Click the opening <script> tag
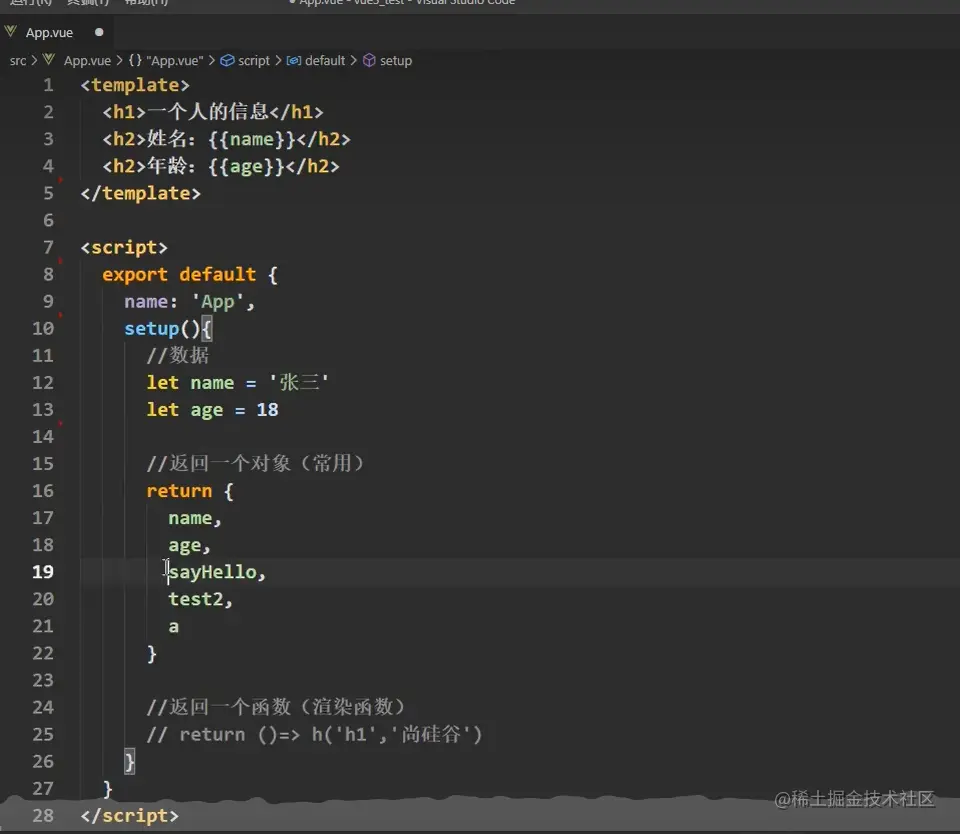 (x=124, y=247)
